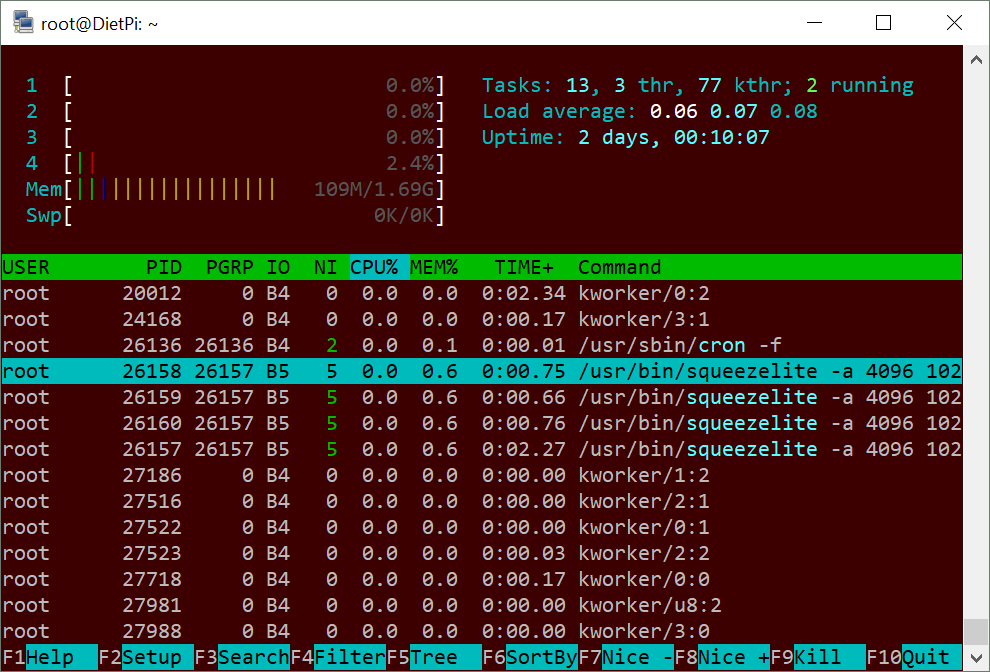Activate the F4 Filter function
Image resolution: width=990 pixels, height=672 pixels.
click(338, 657)
